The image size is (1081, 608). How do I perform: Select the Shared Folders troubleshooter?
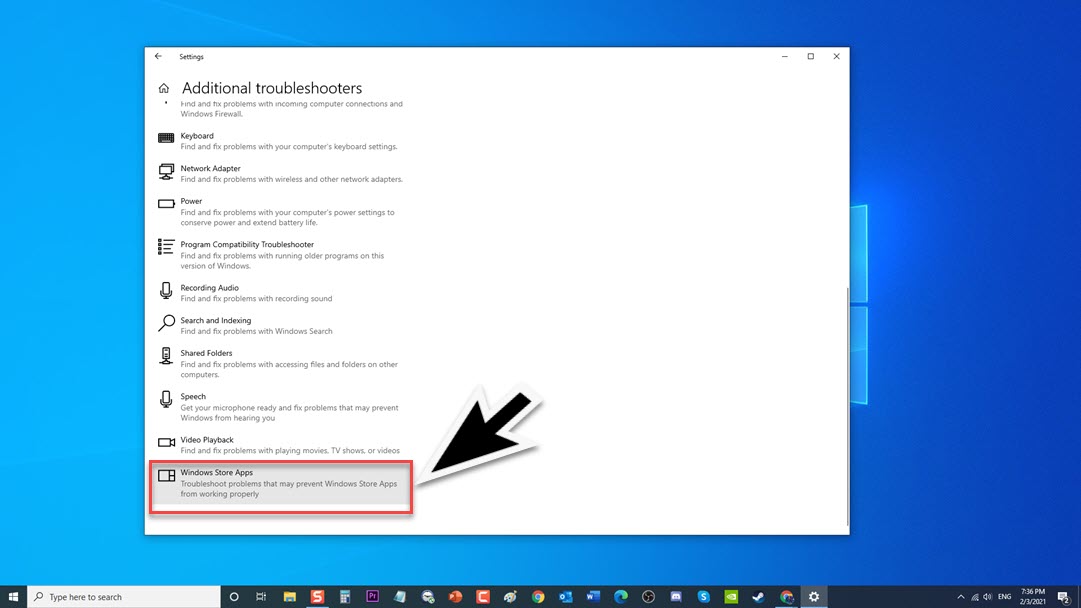click(x=281, y=363)
